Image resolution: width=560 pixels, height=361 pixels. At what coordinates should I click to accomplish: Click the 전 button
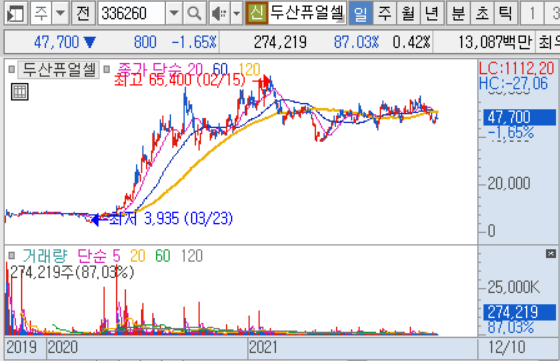[83, 13]
